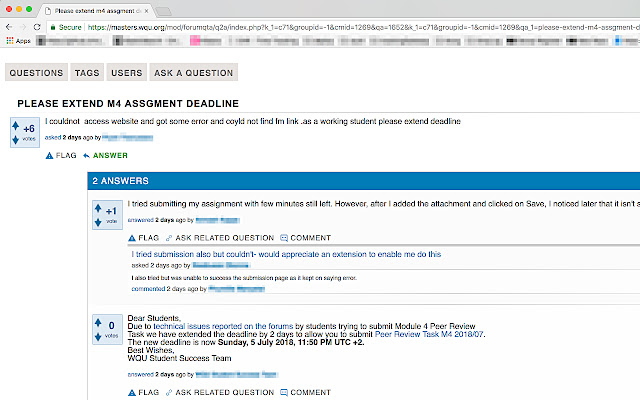Open the USERS tab
This screenshot has width=640, height=400.
click(127, 73)
